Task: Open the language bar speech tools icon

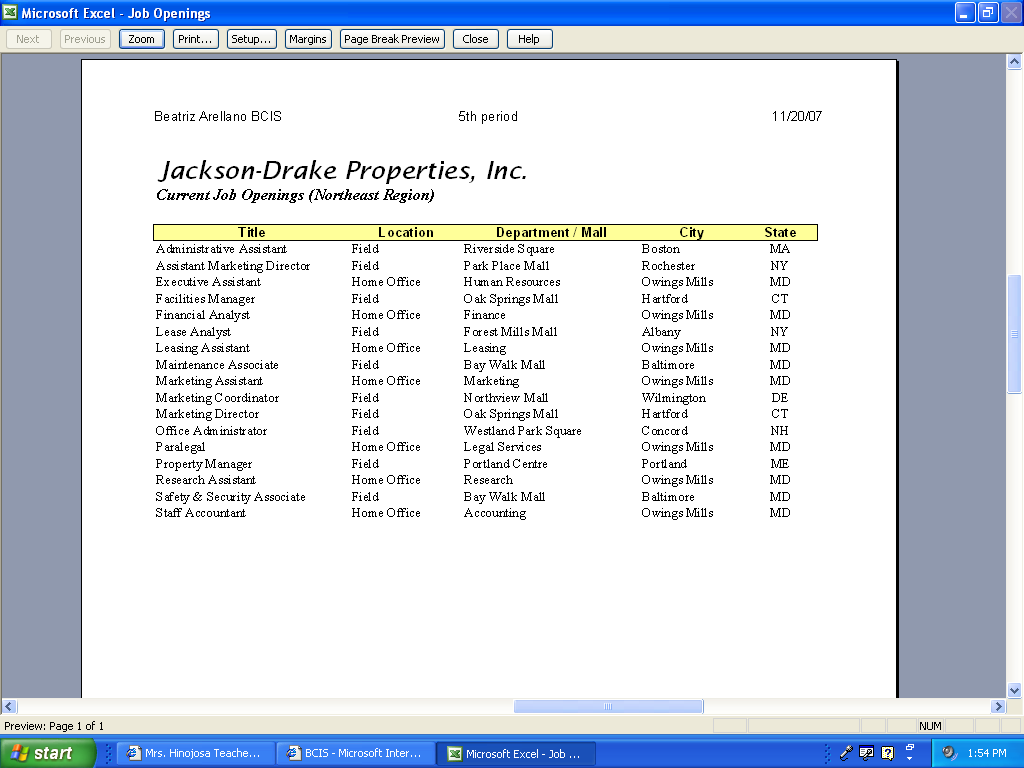Action: pos(867,753)
